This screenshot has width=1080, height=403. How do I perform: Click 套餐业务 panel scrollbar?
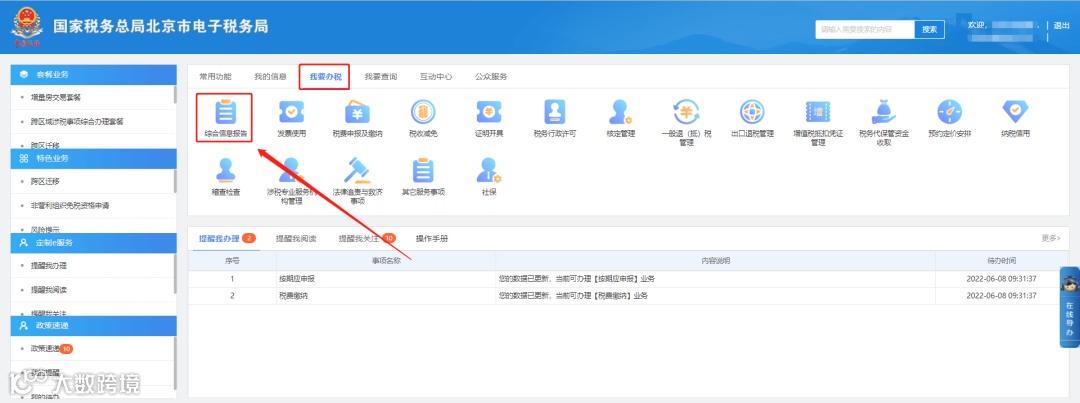(175, 95)
